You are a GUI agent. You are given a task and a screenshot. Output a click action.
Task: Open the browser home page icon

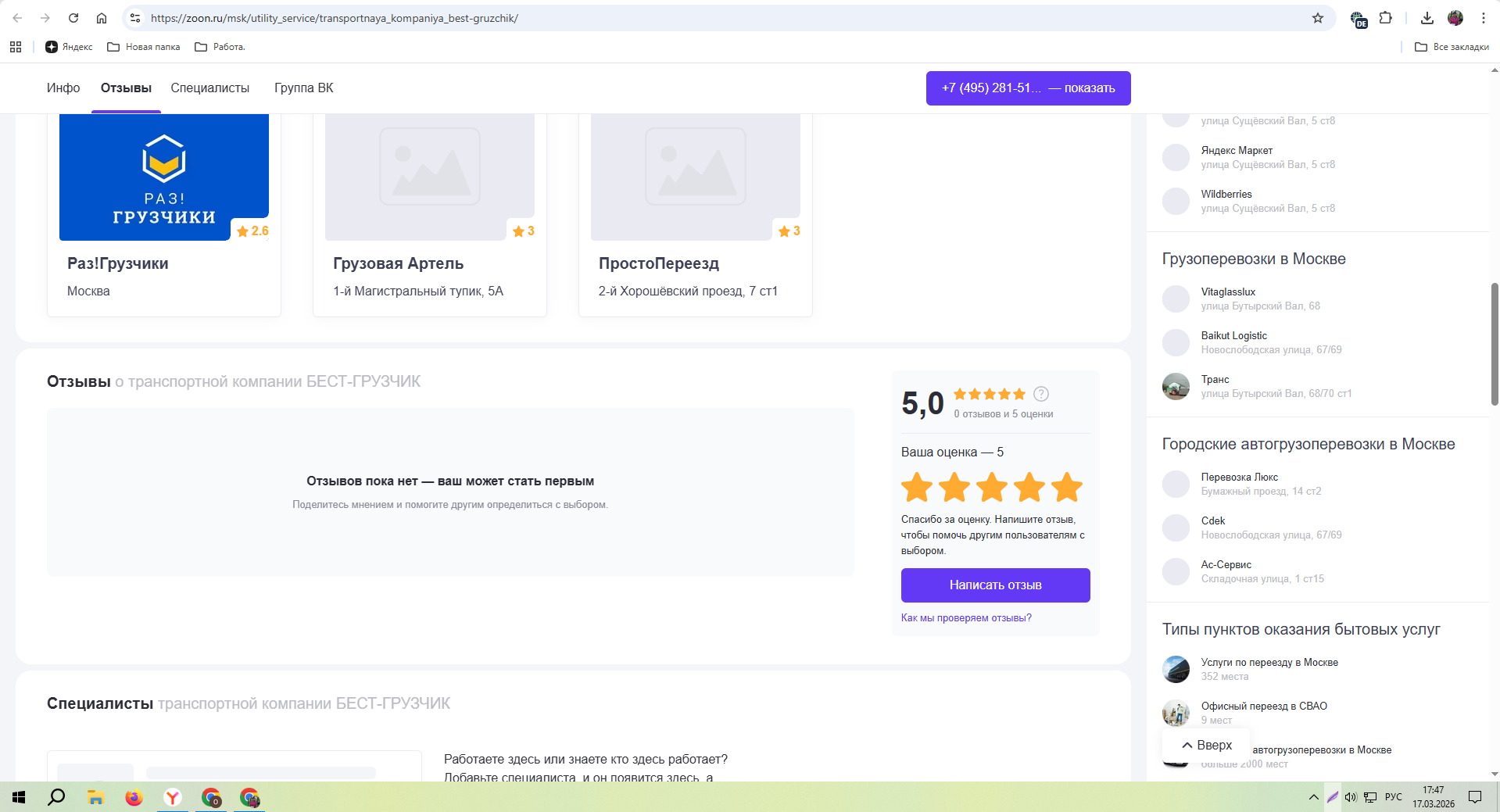pyautogui.click(x=102, y=18)
